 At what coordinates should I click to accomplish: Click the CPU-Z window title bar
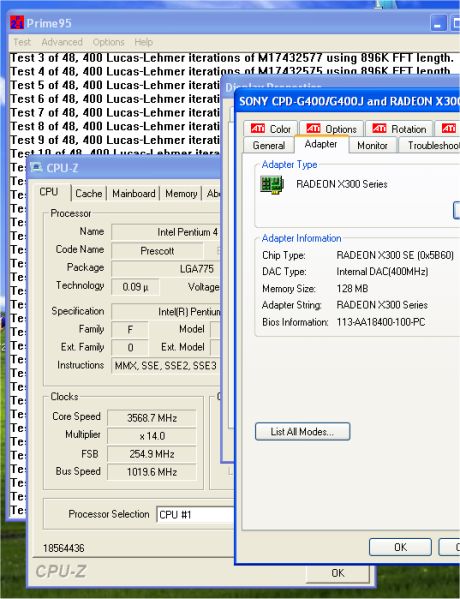click(x=124, y=168)
